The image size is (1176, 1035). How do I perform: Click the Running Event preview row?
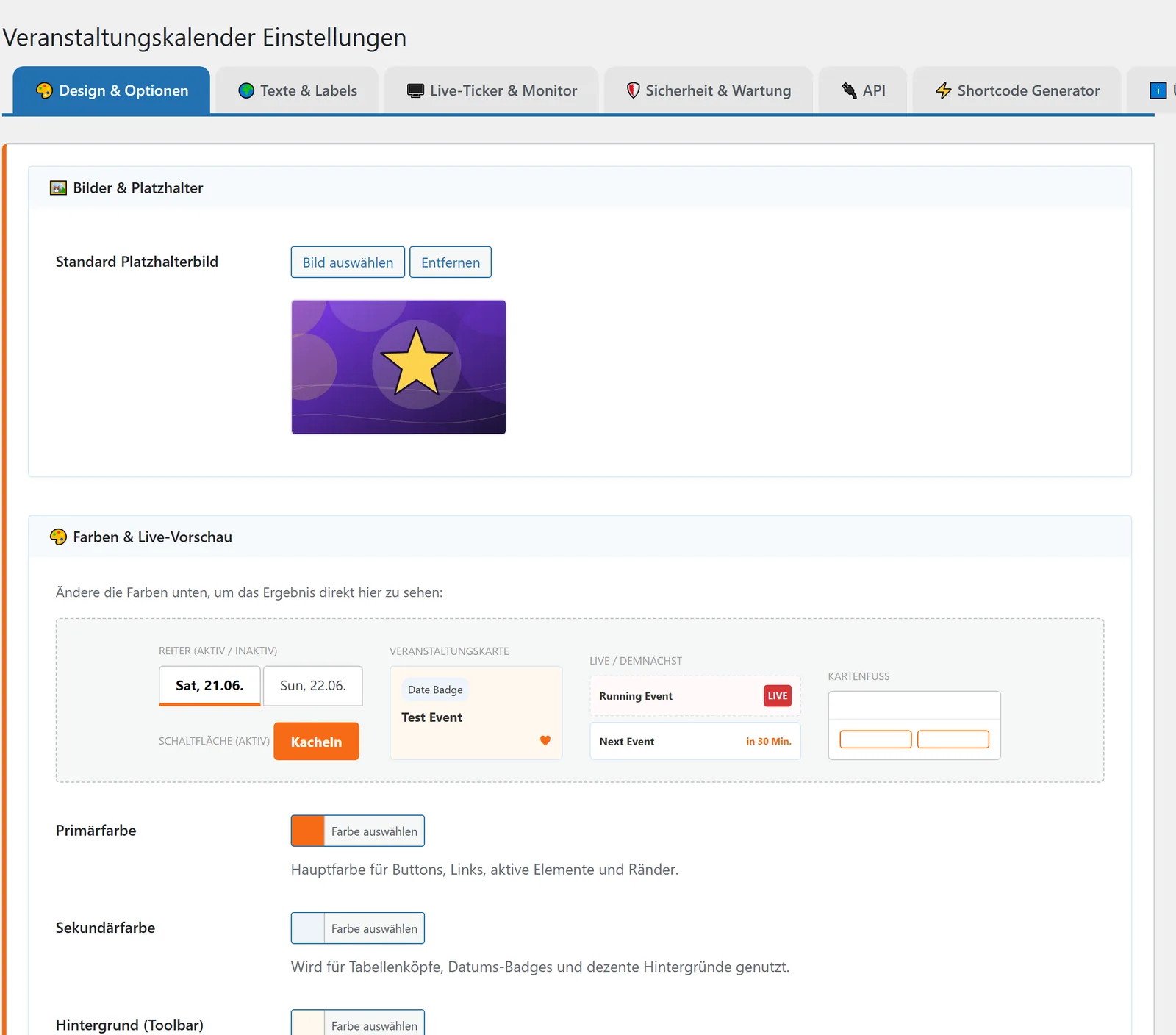695,696
